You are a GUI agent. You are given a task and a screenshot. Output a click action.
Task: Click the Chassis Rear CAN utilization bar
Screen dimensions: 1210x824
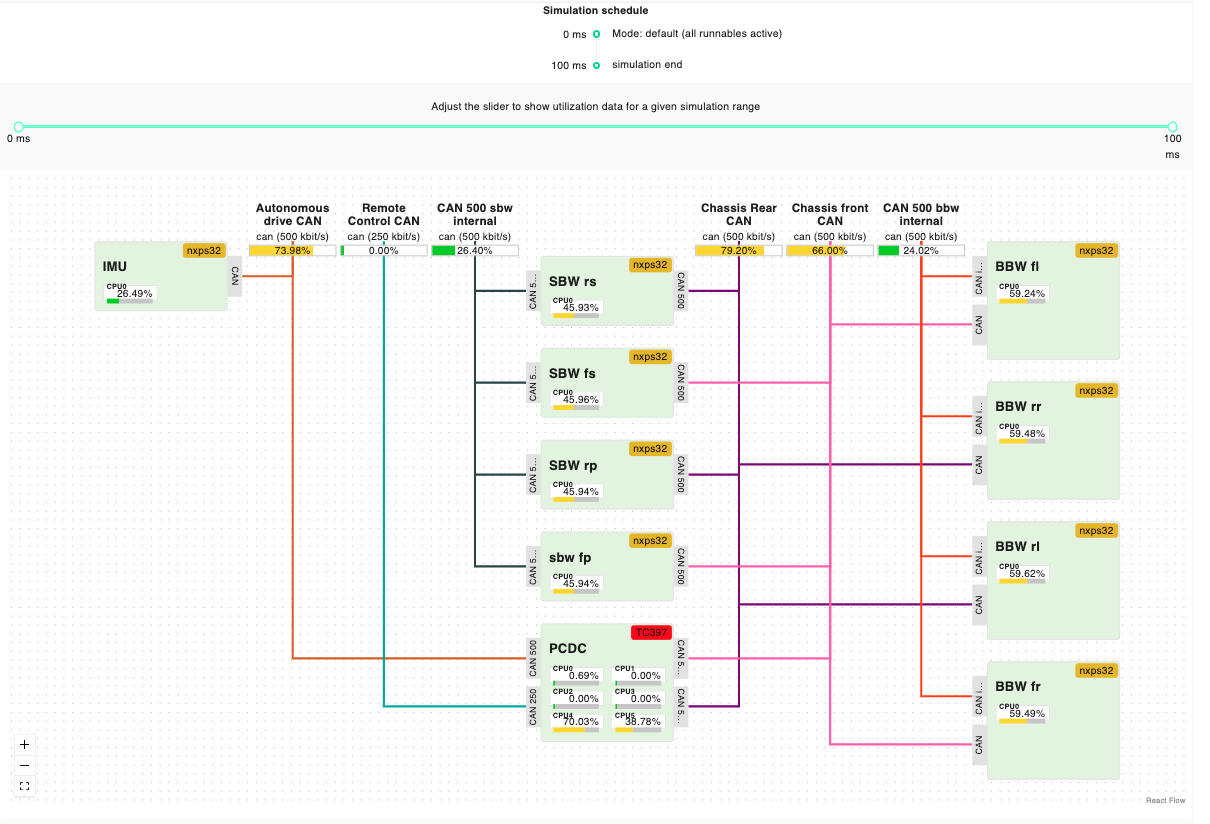[739, 251]
